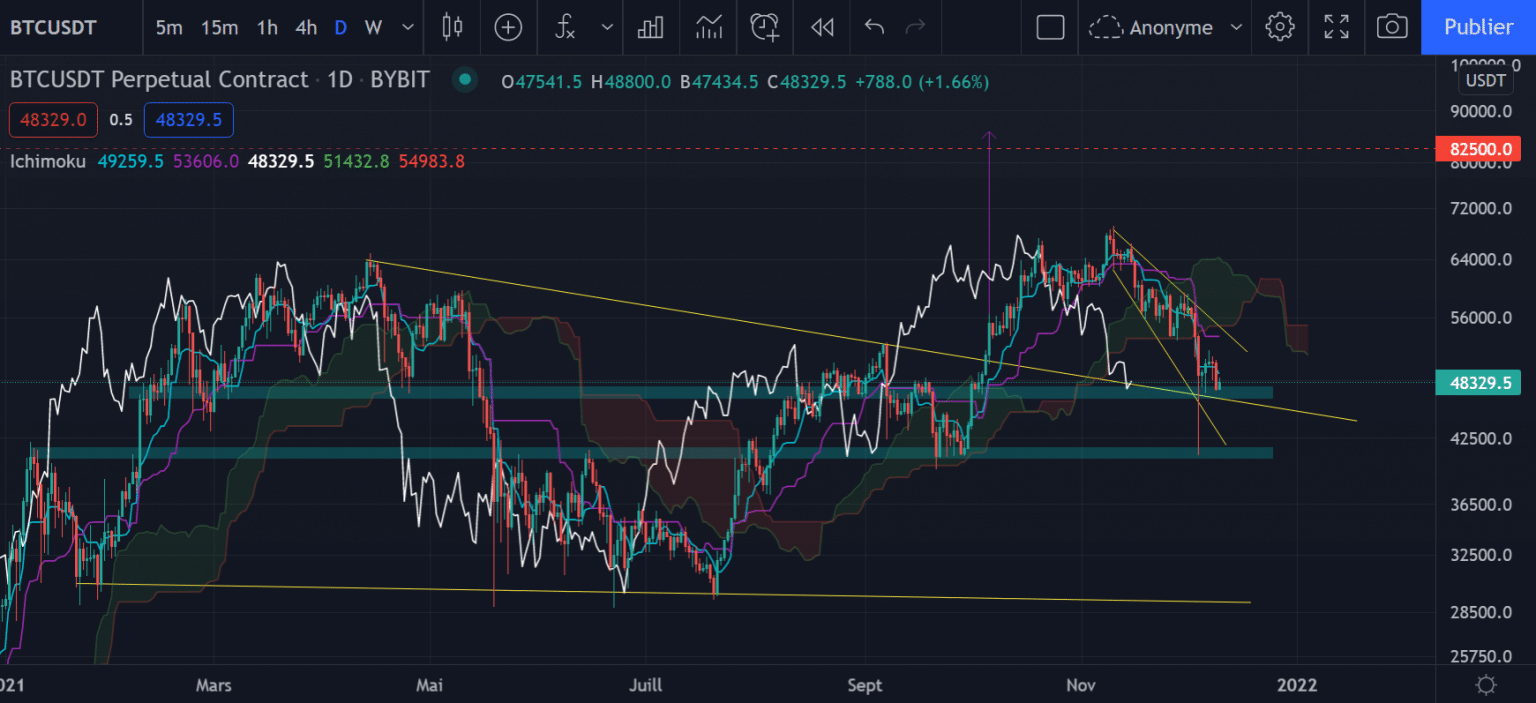
Task: Click the Mars label on time axis
Action: pos(214,685)
